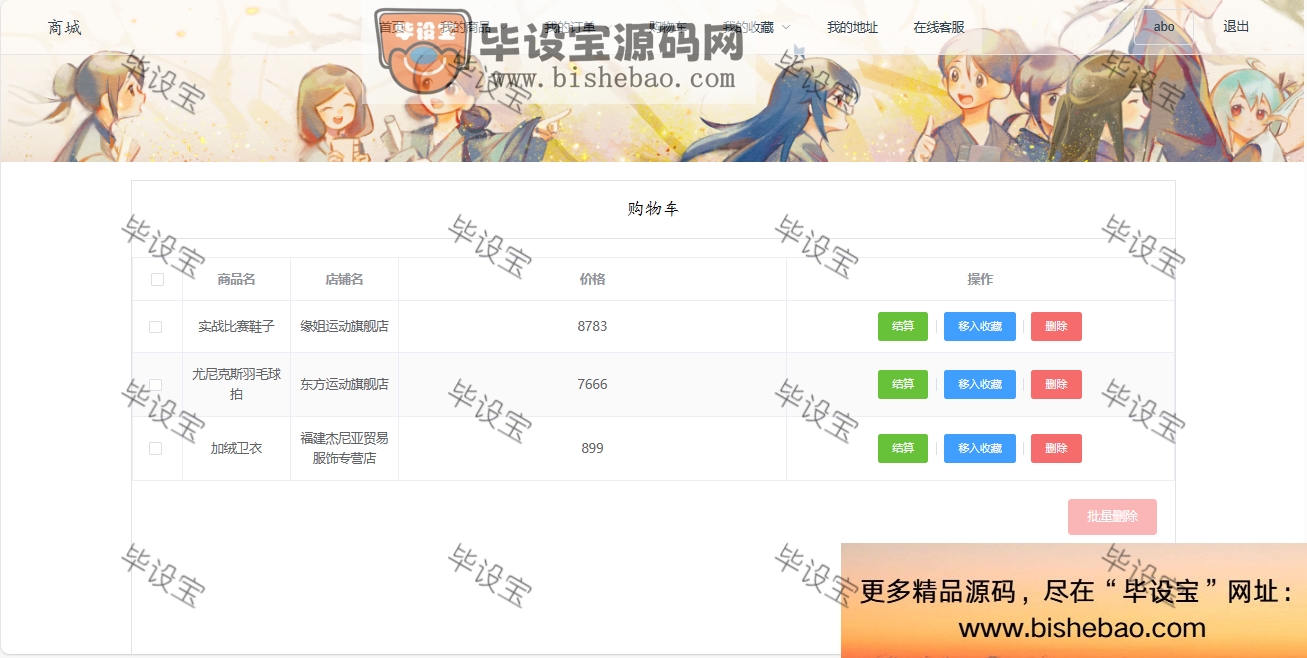Click the price 8783
Viewport: 1307px width, 658px height.
click(x=592, y=327)
